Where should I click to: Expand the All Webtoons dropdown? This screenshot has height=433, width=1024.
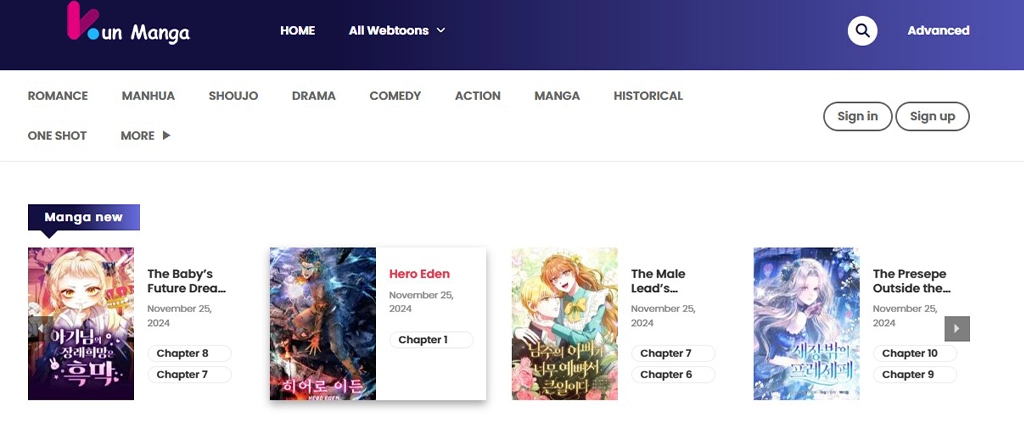click(x=397, y=31)
